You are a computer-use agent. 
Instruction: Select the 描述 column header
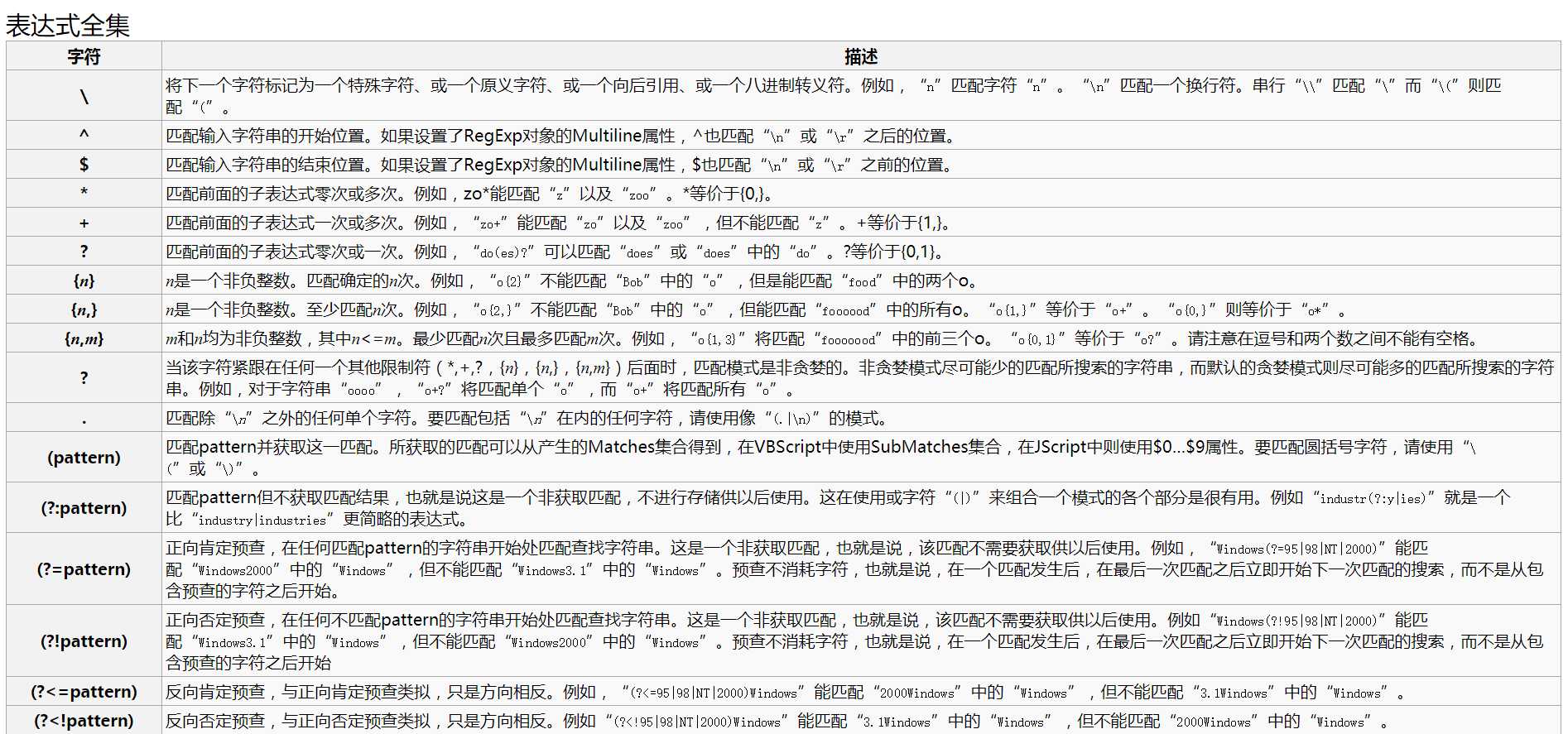click(861, 56)
